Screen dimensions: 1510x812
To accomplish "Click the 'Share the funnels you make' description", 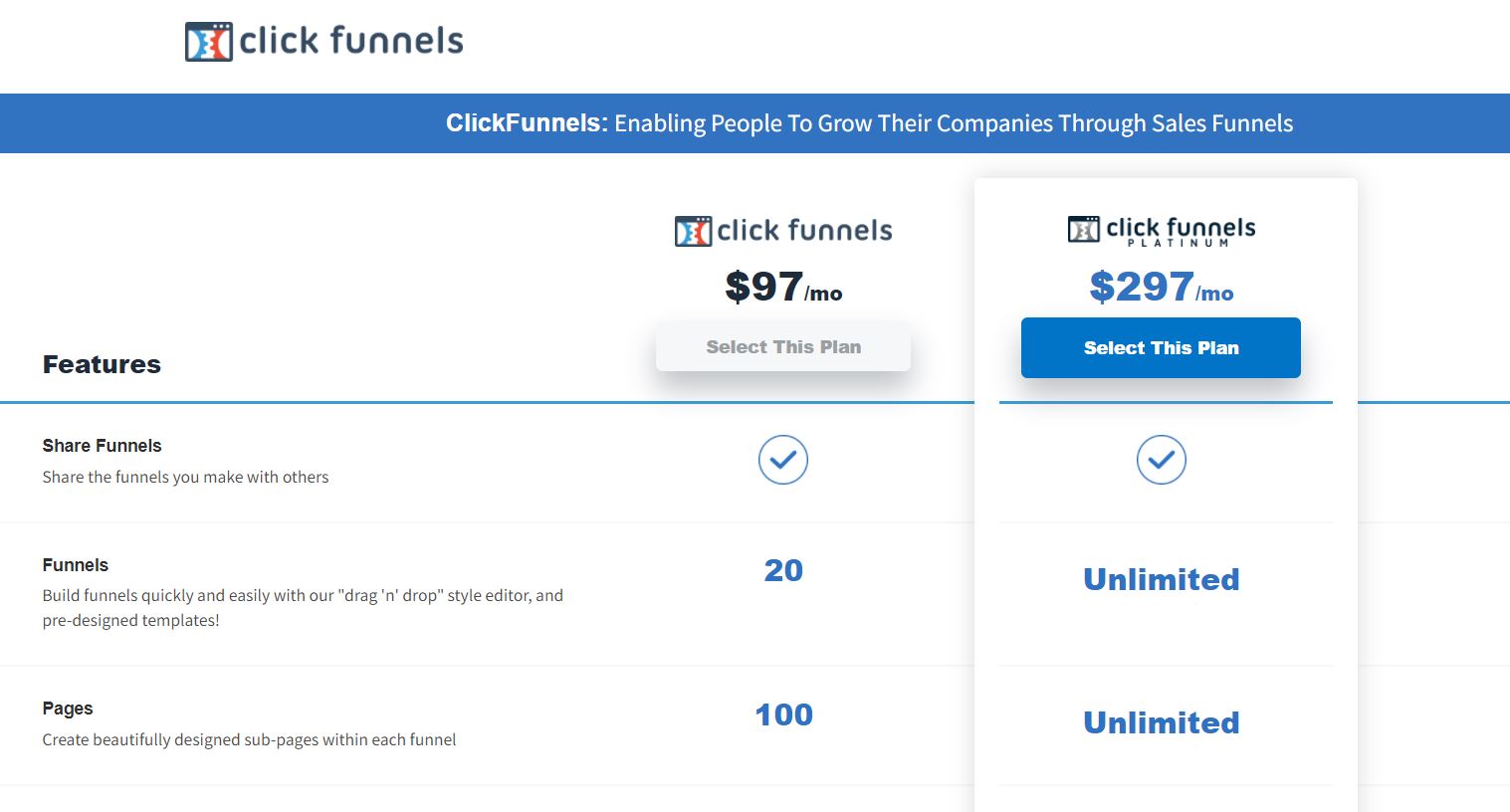I will (x=185, y=477).
